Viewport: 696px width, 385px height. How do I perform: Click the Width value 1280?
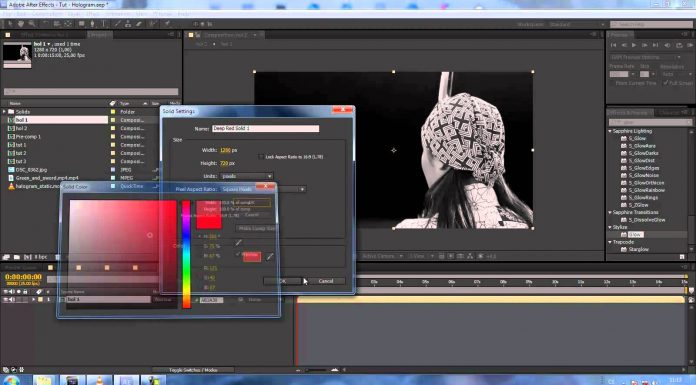(x=225, y=151)
